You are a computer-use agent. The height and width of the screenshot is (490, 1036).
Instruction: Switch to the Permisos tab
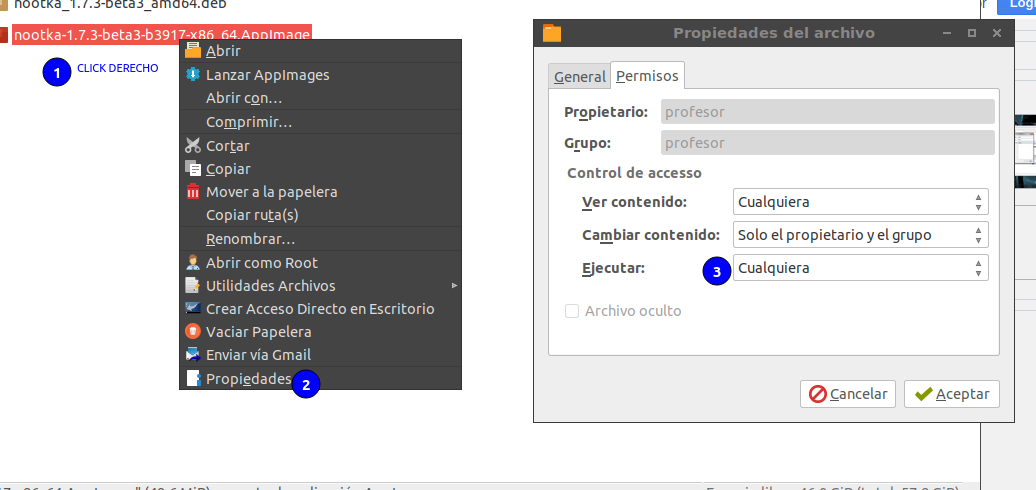[648, 75]
